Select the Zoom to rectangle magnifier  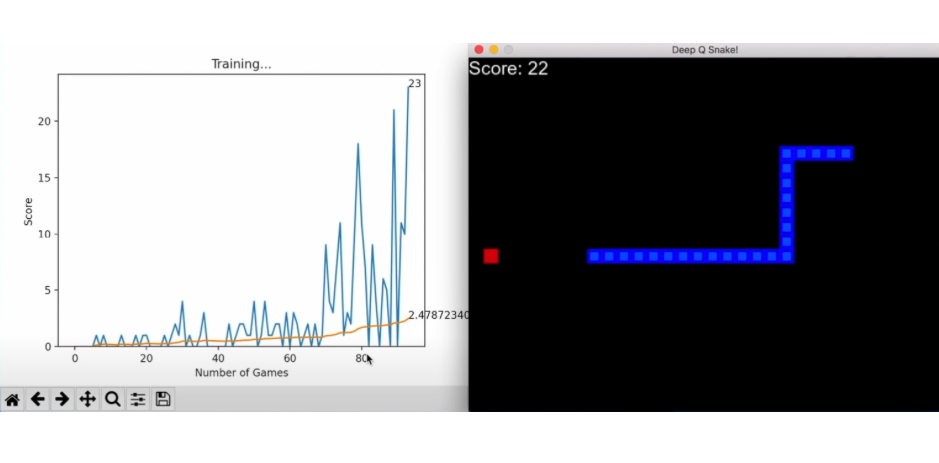(112, 400)
